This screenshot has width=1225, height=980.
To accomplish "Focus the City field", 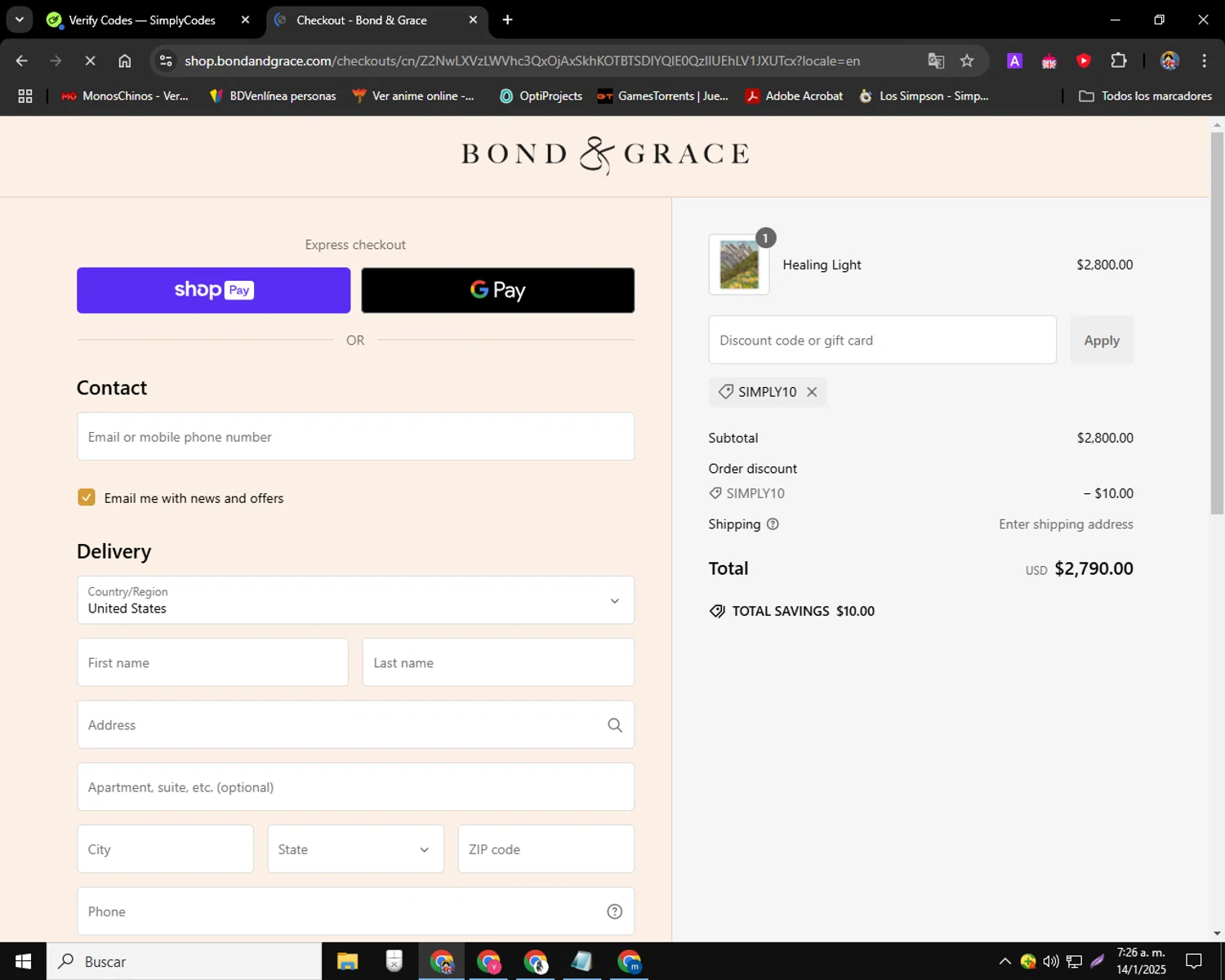I will [165, 849].
